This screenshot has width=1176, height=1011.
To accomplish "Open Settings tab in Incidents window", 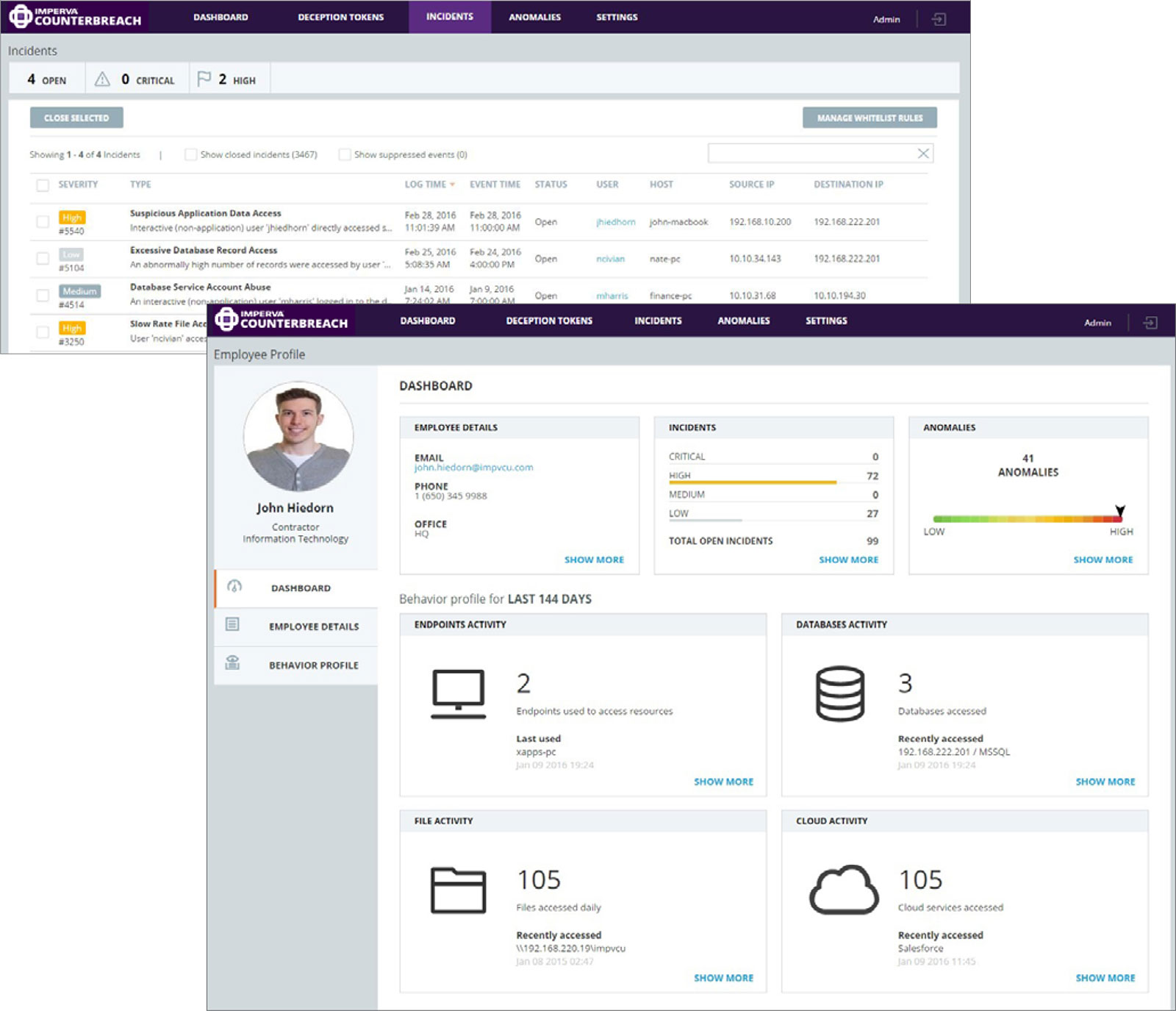I will 617,17.
